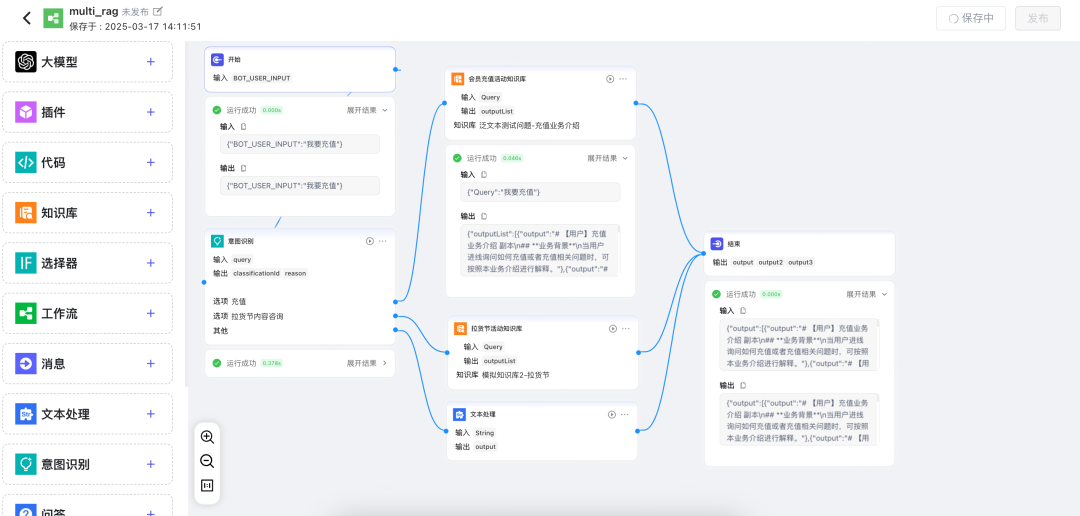Viewport: 1080px width, 516px height.
Task: Click the multi_rag workflow title
Action: [94, 11]
